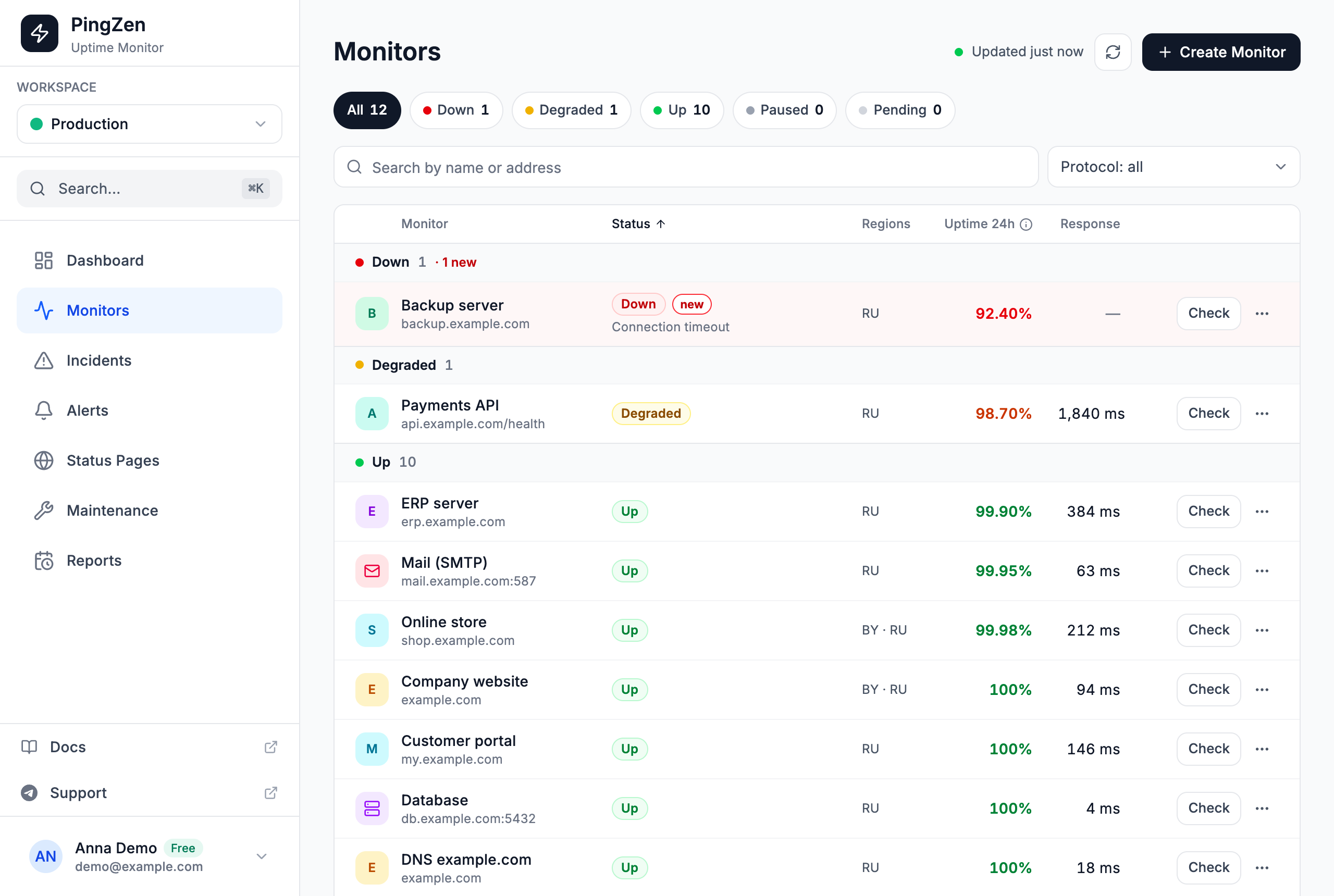Click the Create Monitor button

coord(1221,52)
